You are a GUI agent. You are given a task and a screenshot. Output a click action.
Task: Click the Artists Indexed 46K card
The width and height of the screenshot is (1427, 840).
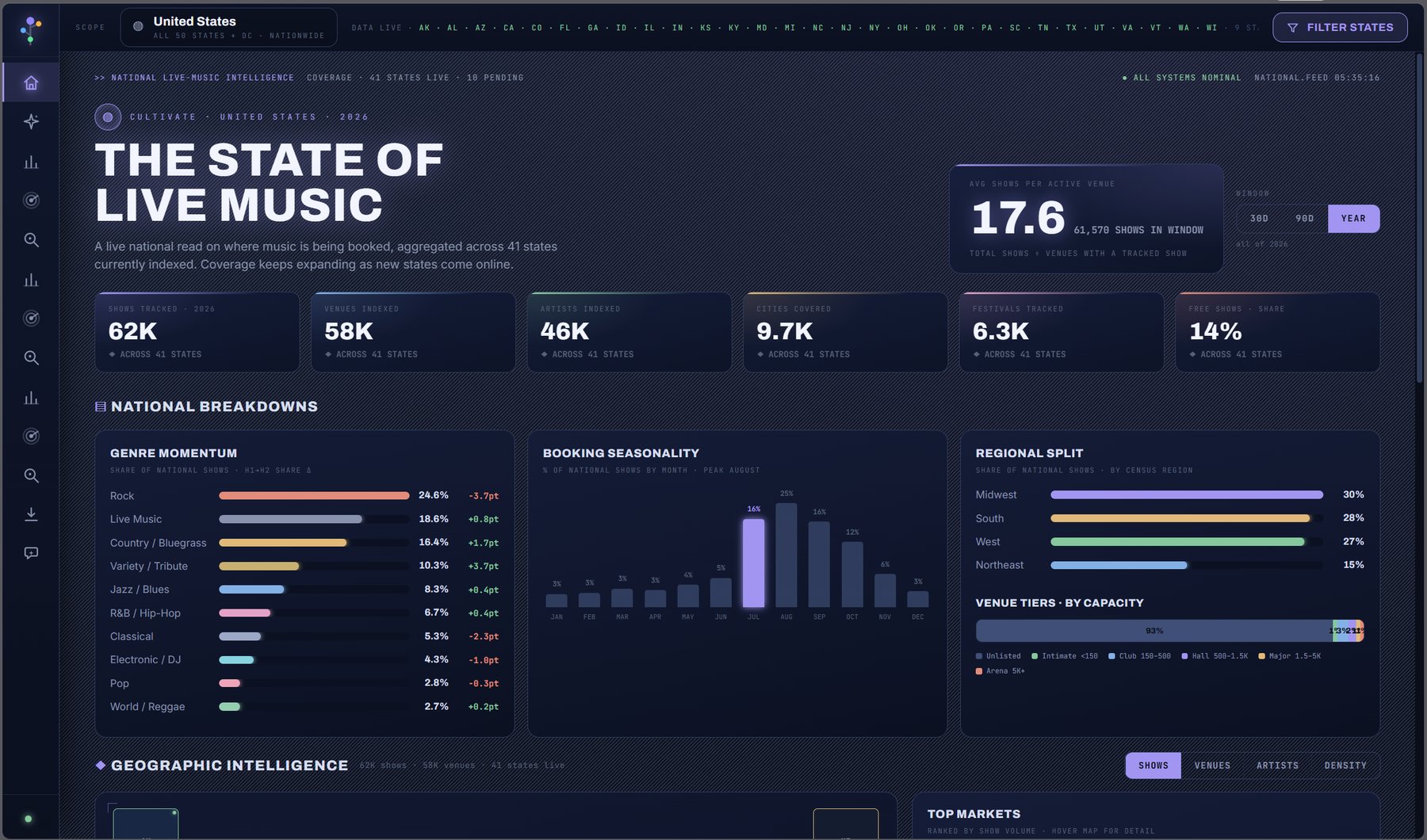pyautogui.click(x=629, y=332)
